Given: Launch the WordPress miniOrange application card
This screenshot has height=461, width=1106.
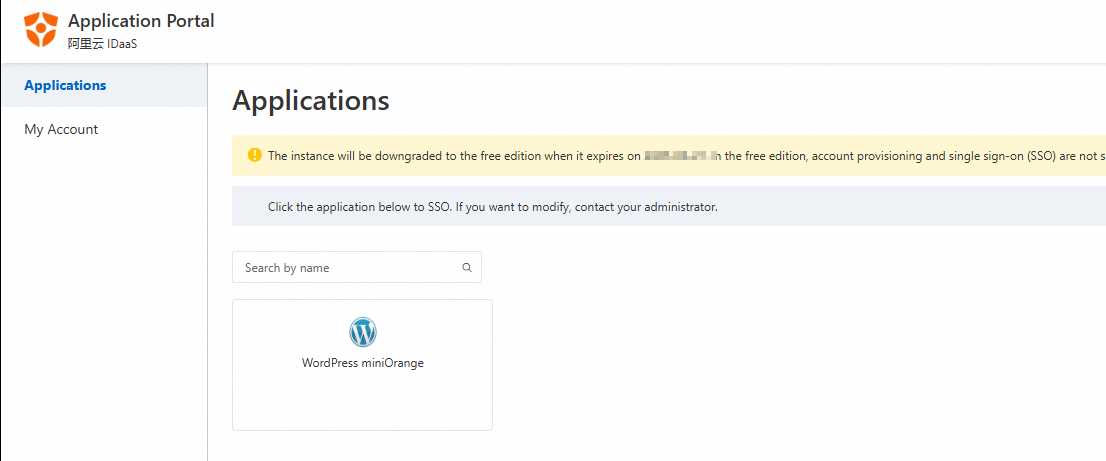Looking at the screenshot, I should coord(363,365).
